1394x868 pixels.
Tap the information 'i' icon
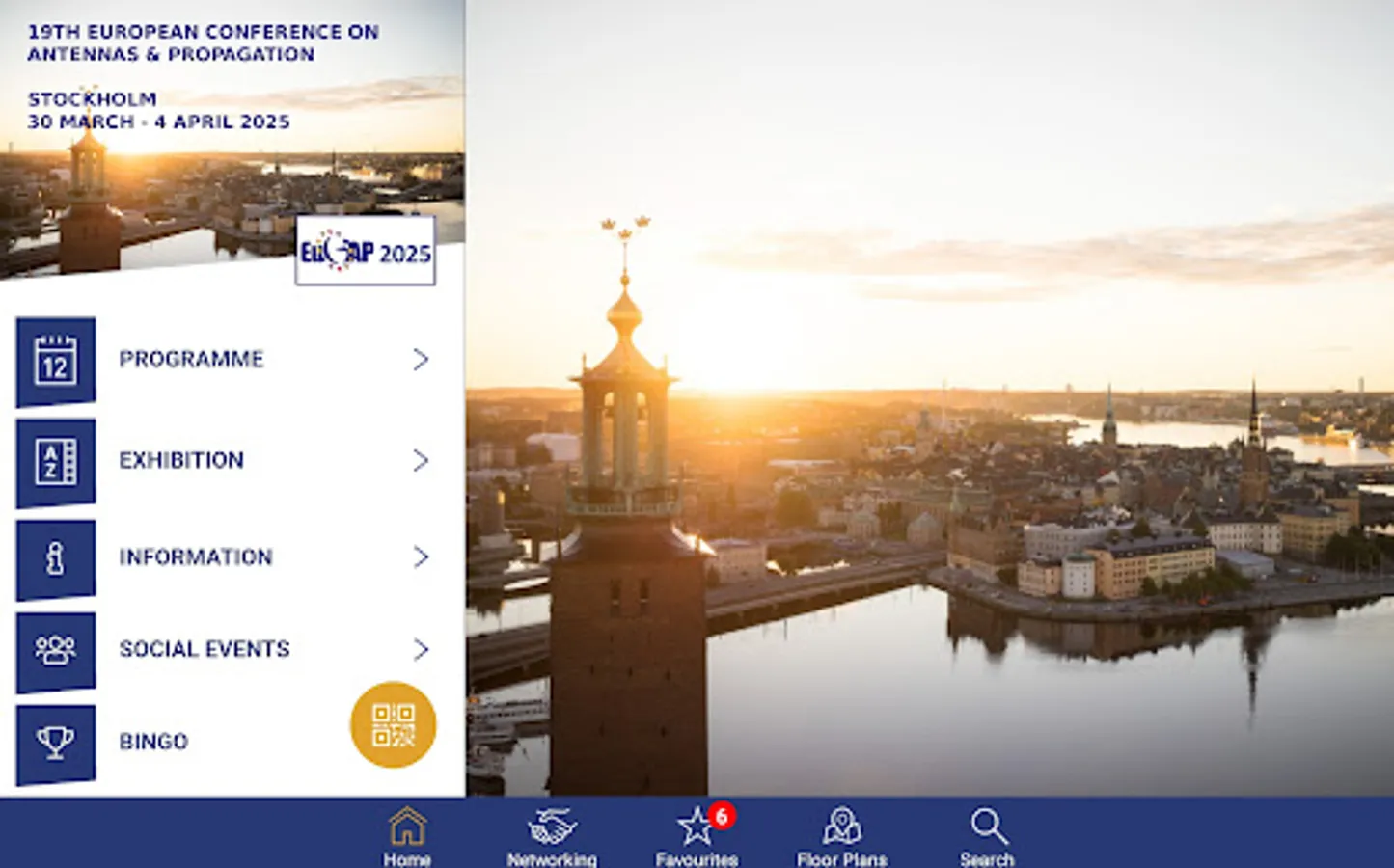[56, 557]
